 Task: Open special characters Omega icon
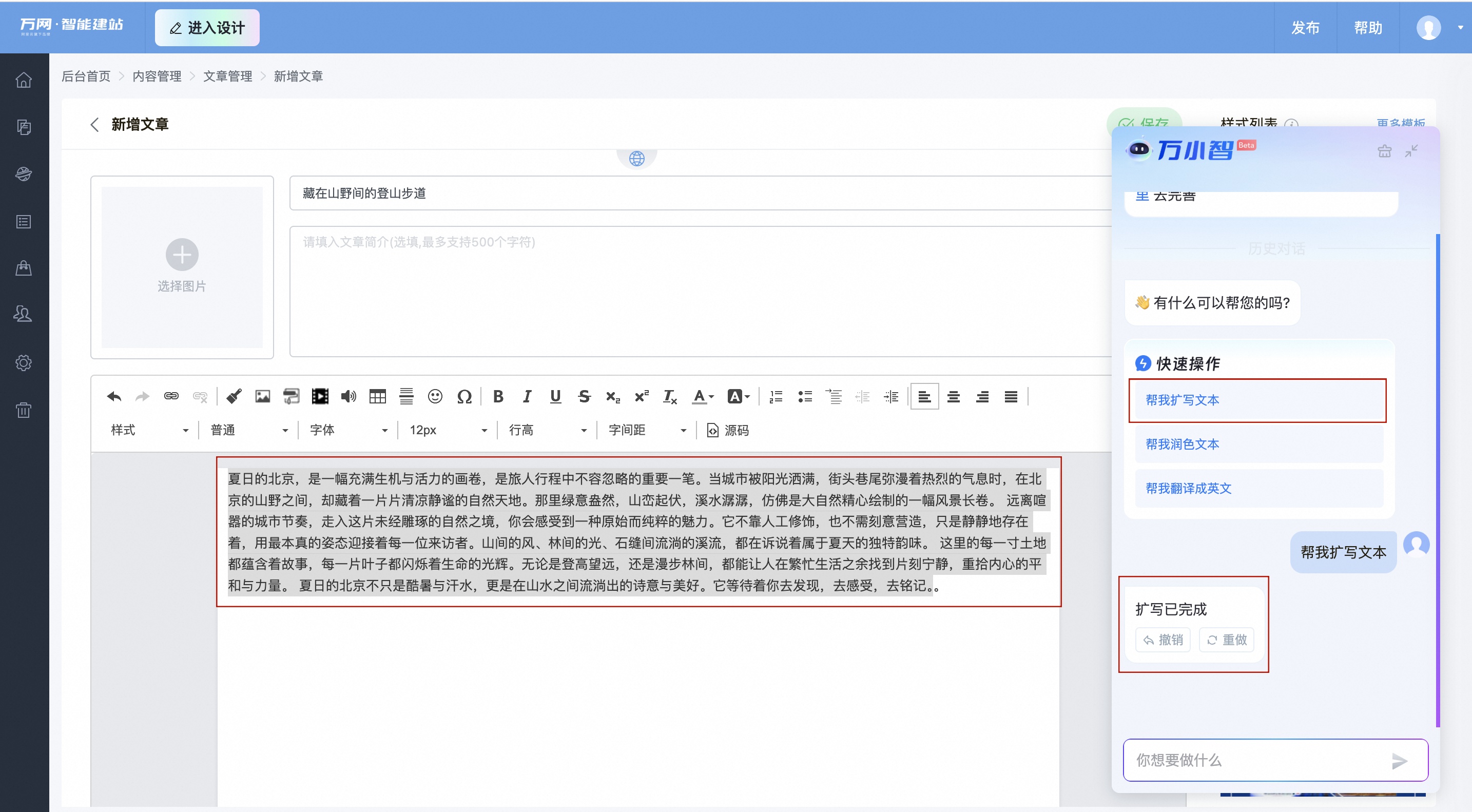pyautogui.click(x=464, y=397)
